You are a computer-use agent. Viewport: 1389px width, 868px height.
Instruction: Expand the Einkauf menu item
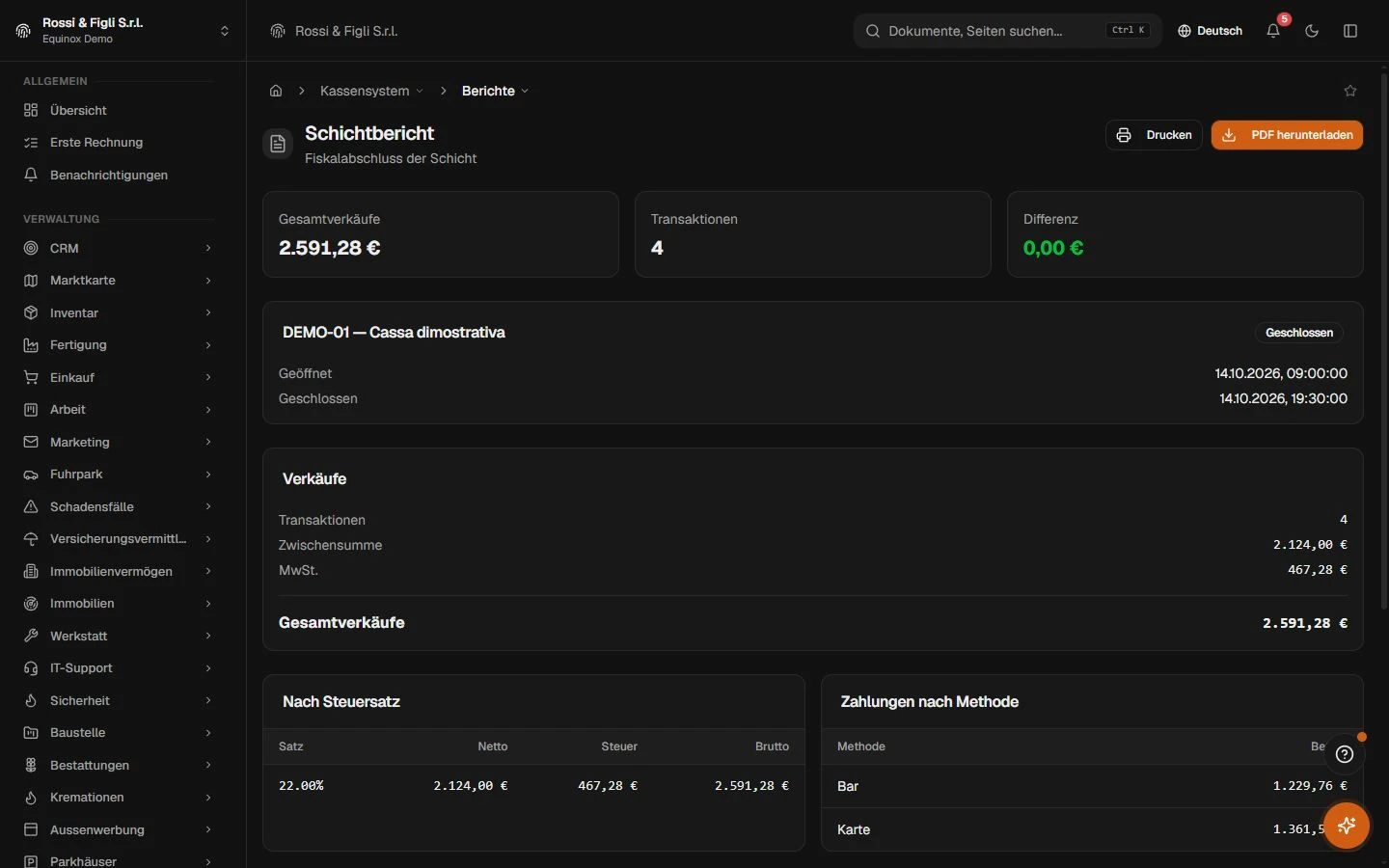(118, 377)
